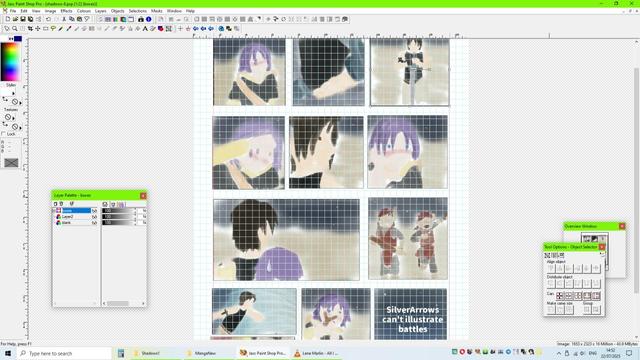Click the padlock icon in toolbar
Screen dimensions: 640x360
pyautogui.click(x=141, y=19)
